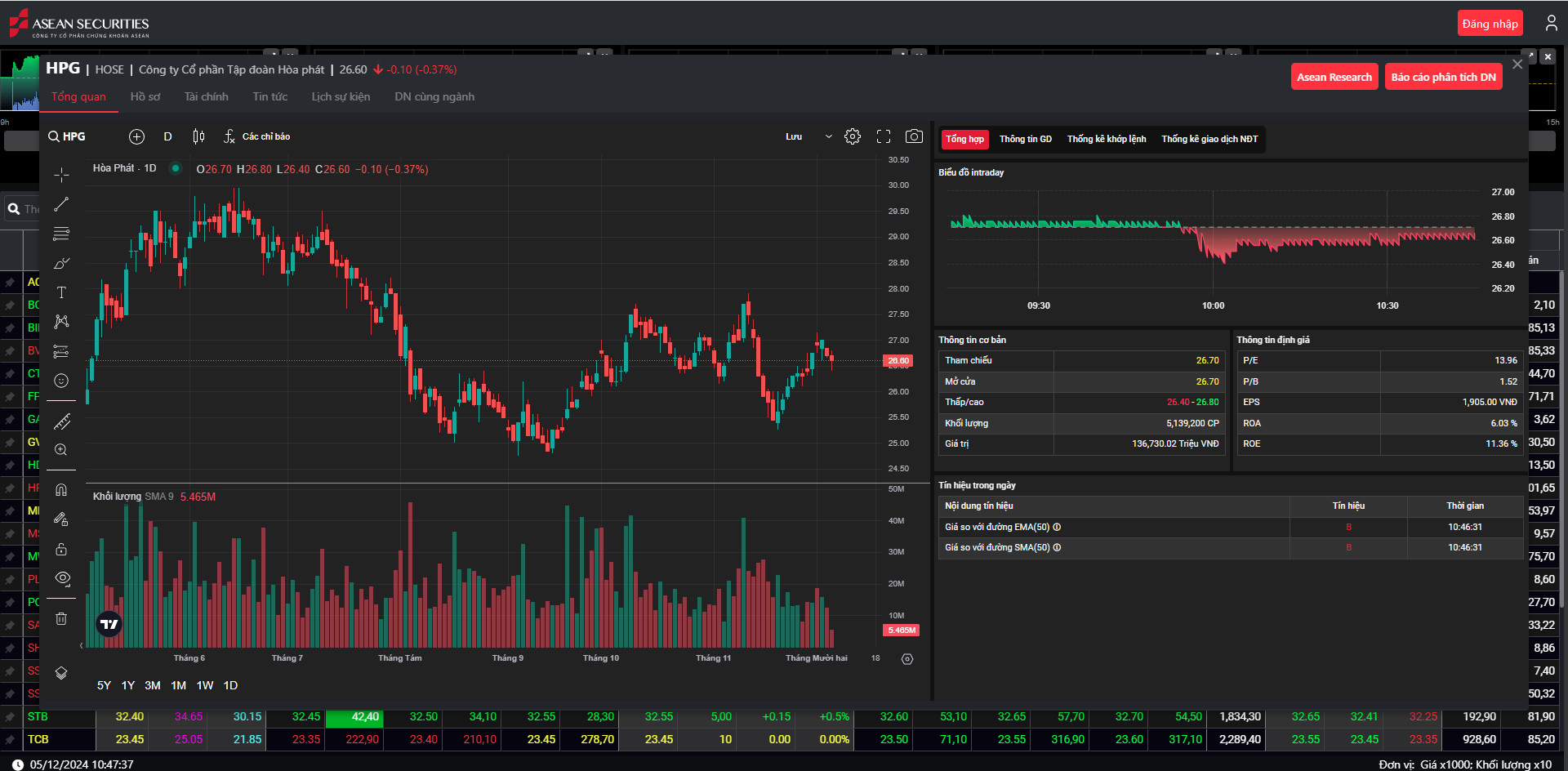Select the 1W timeframe below the chart
Screen dimensions: 1568x771
tap(204, 685)
